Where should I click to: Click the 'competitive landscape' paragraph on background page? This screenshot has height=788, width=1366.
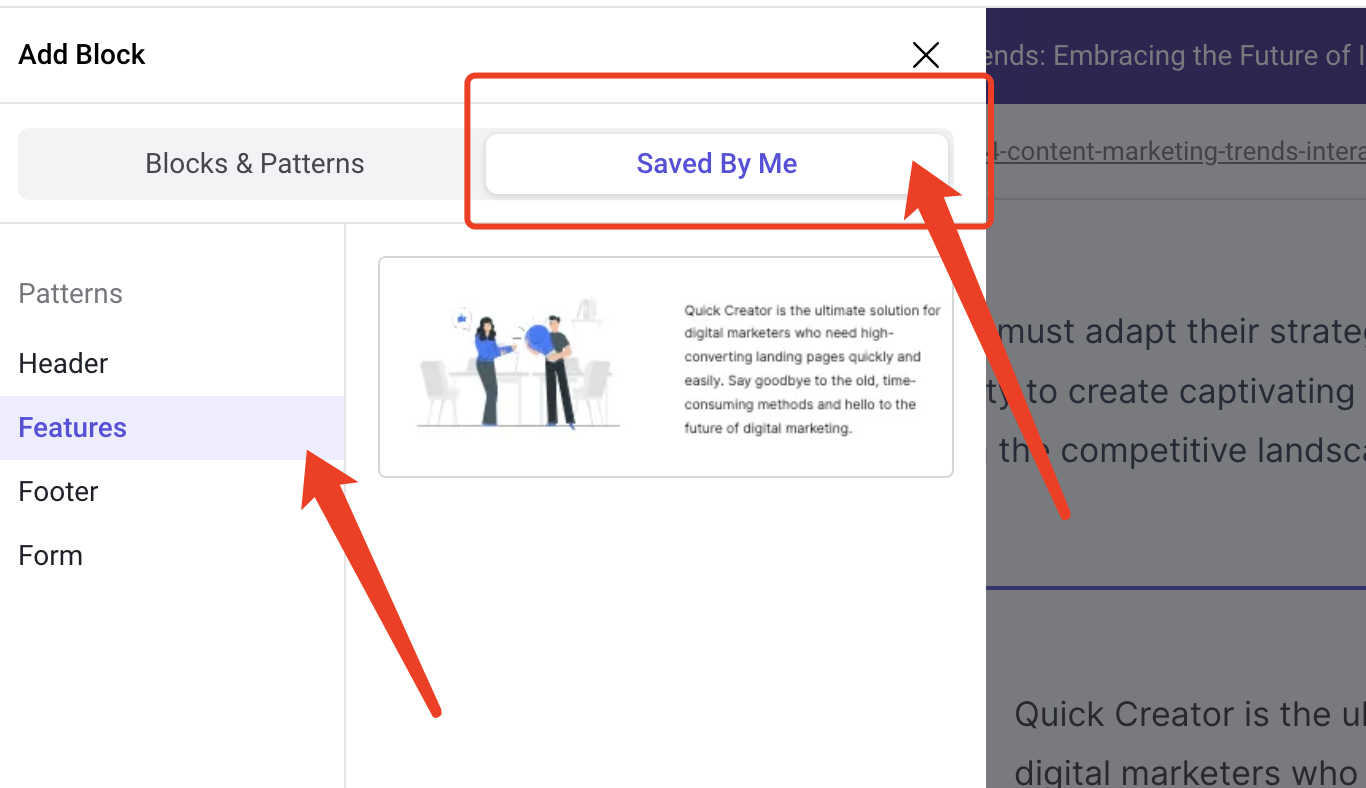coord(1176,391)
